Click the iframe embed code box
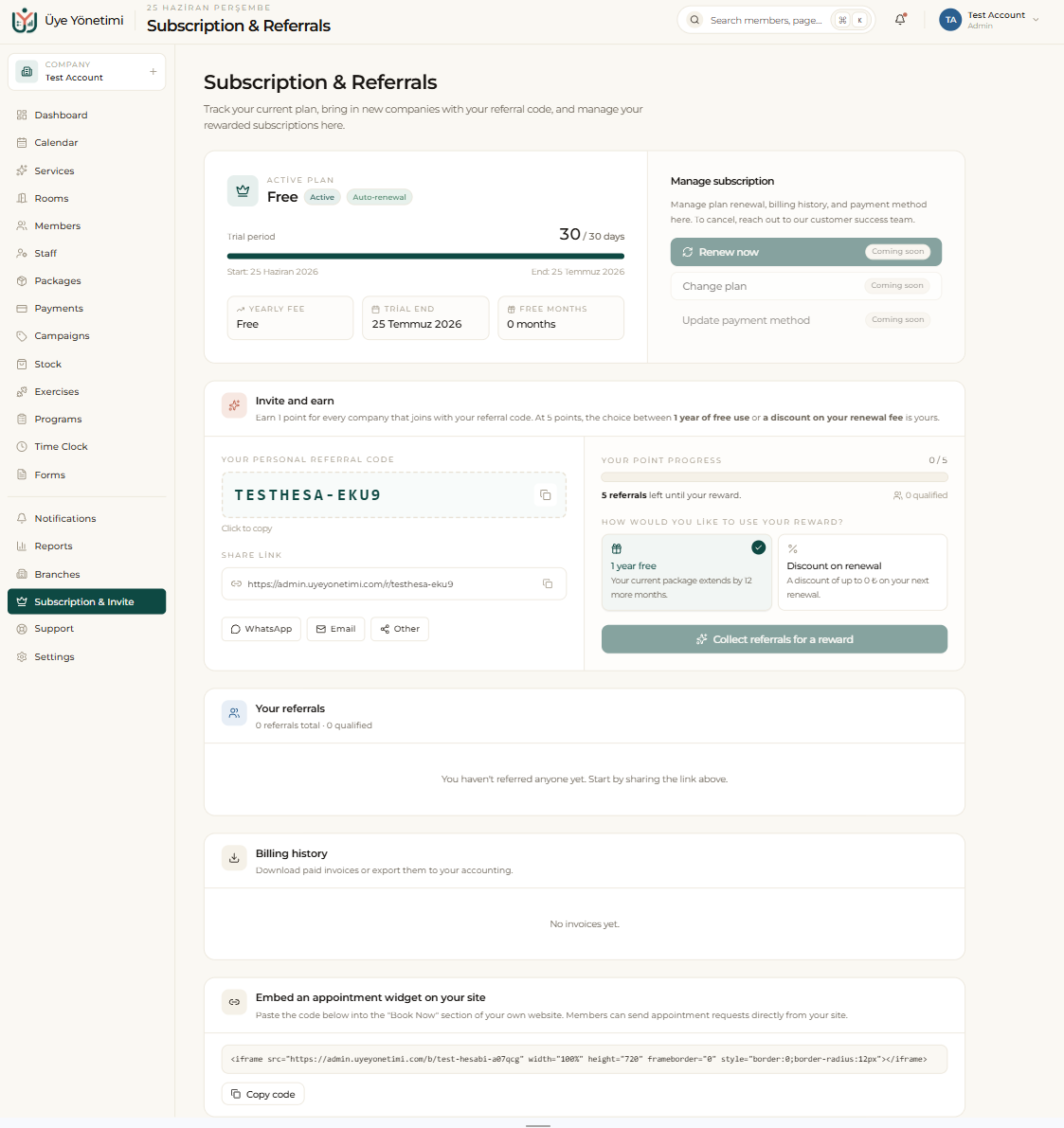The width and height of the screenshot is (1064, 1128). [x=584, y=1059]
